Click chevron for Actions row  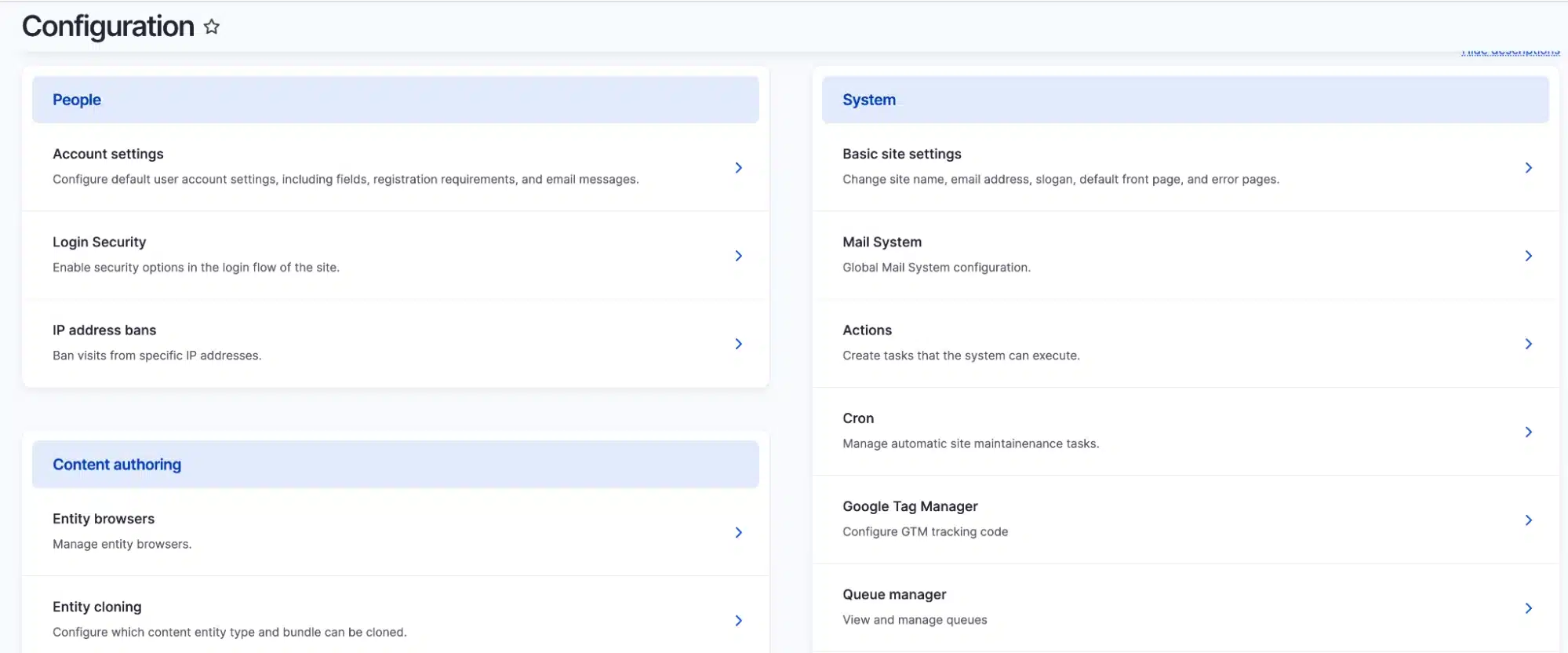pyautogui.click(x=1528, y=343)
